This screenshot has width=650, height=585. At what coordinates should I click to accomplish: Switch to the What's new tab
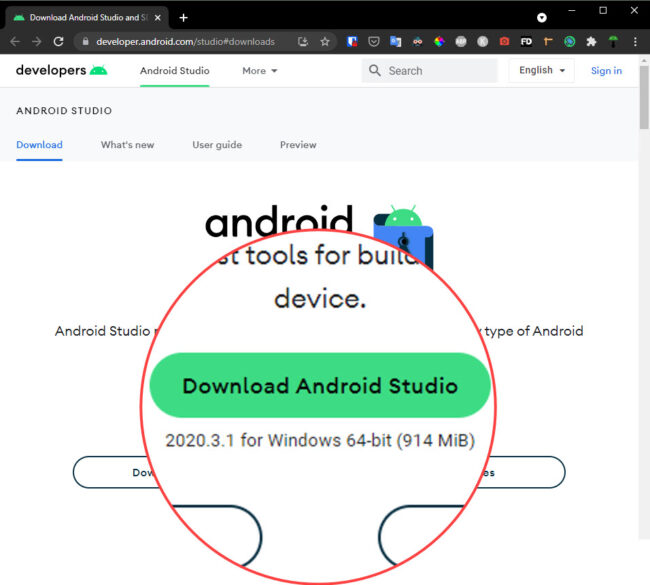tap(127, 145)
